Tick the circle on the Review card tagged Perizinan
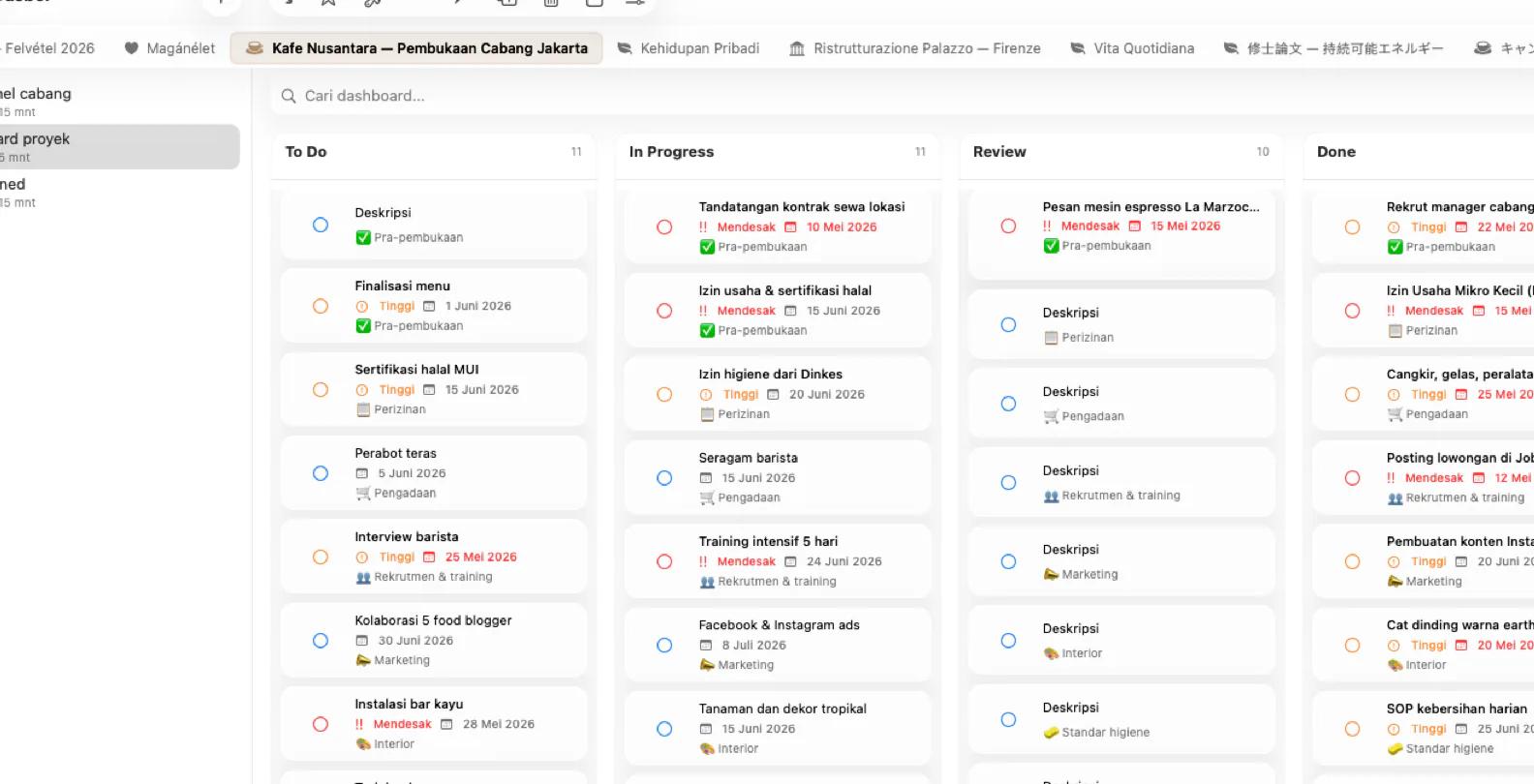Screen dimensions: 1534x784 1008,325
